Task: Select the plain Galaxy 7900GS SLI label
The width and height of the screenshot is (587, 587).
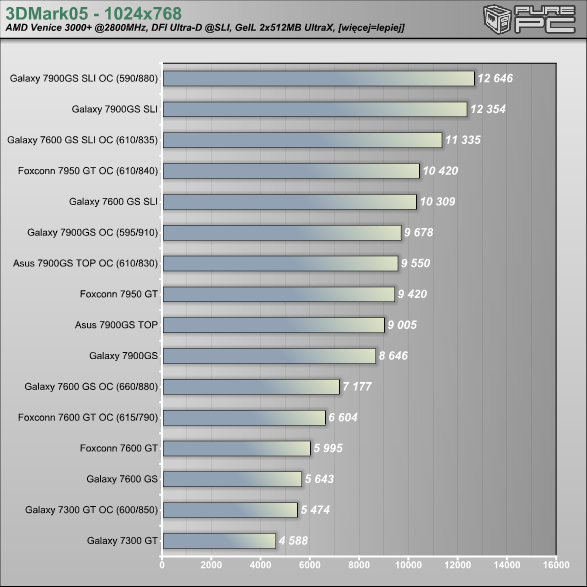Action: [x=115, y=109]
